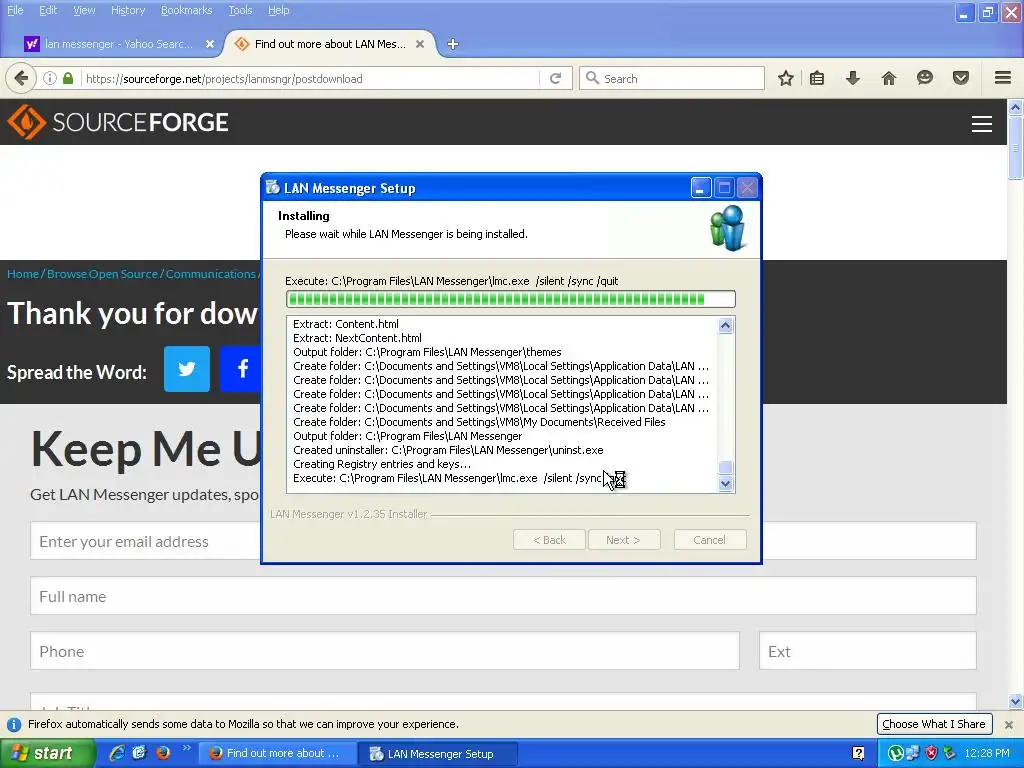1024x768 pixels.
Task: Launch Firefox from quick launch bar
Action: point(163,753)
